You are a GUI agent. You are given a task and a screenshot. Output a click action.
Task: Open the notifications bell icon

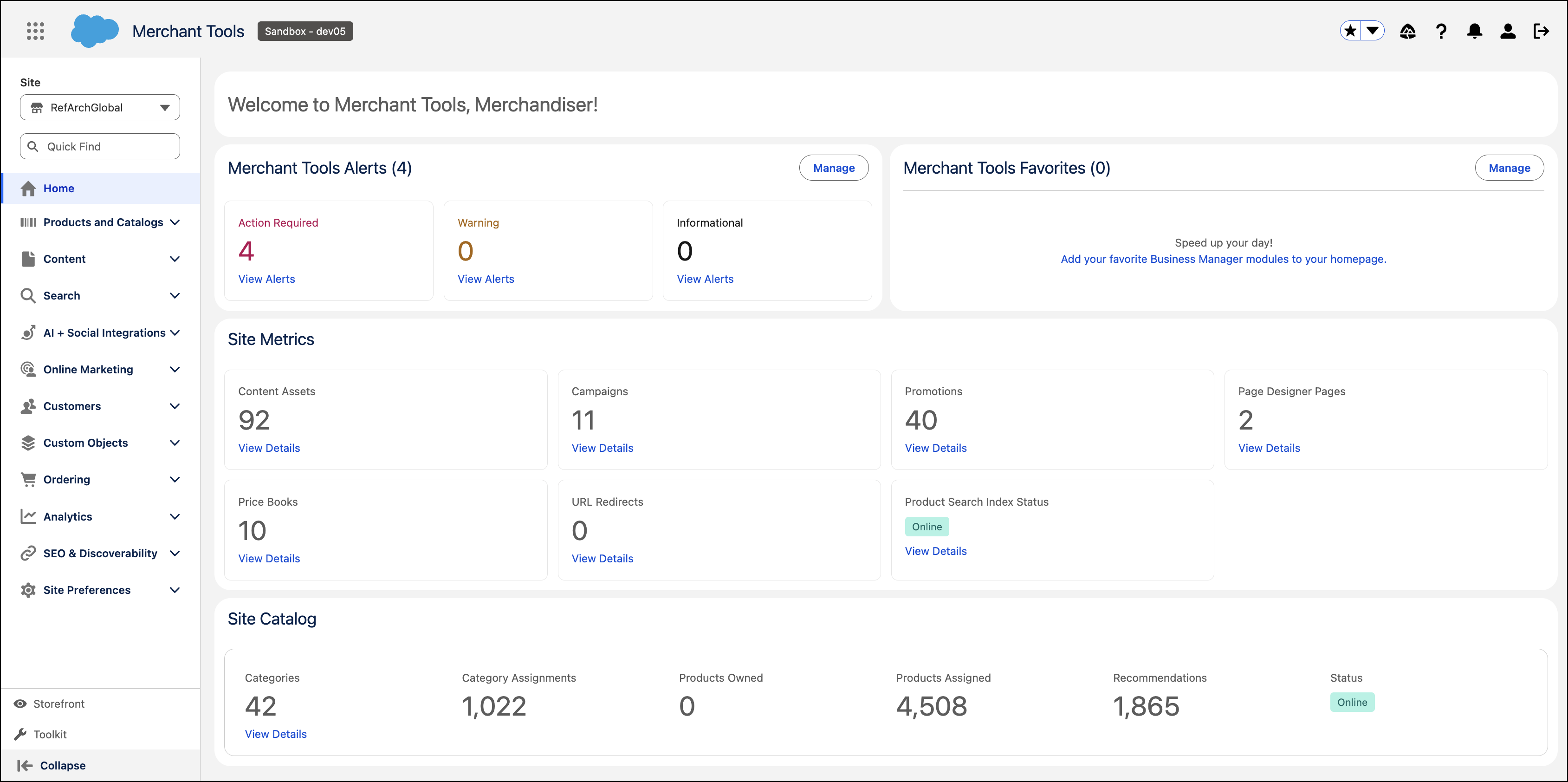coord(1474,31)
